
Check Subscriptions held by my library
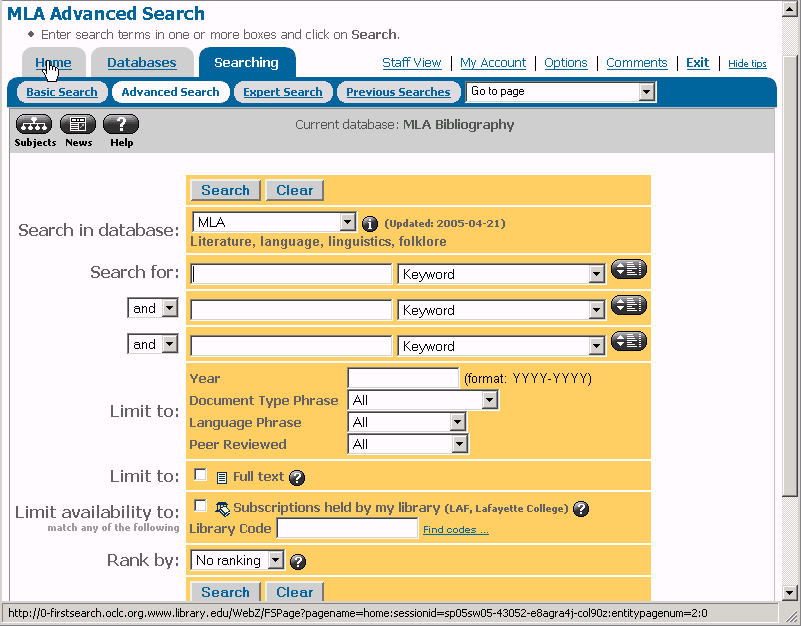(200, 506)
